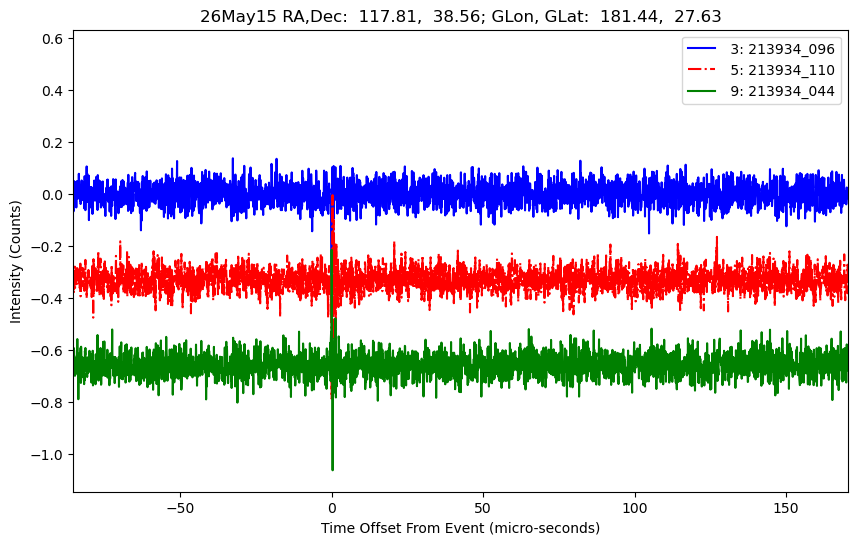Click the y-axis tick label −1.0
This screenshot has width=858, height=545.
(48, 455)
